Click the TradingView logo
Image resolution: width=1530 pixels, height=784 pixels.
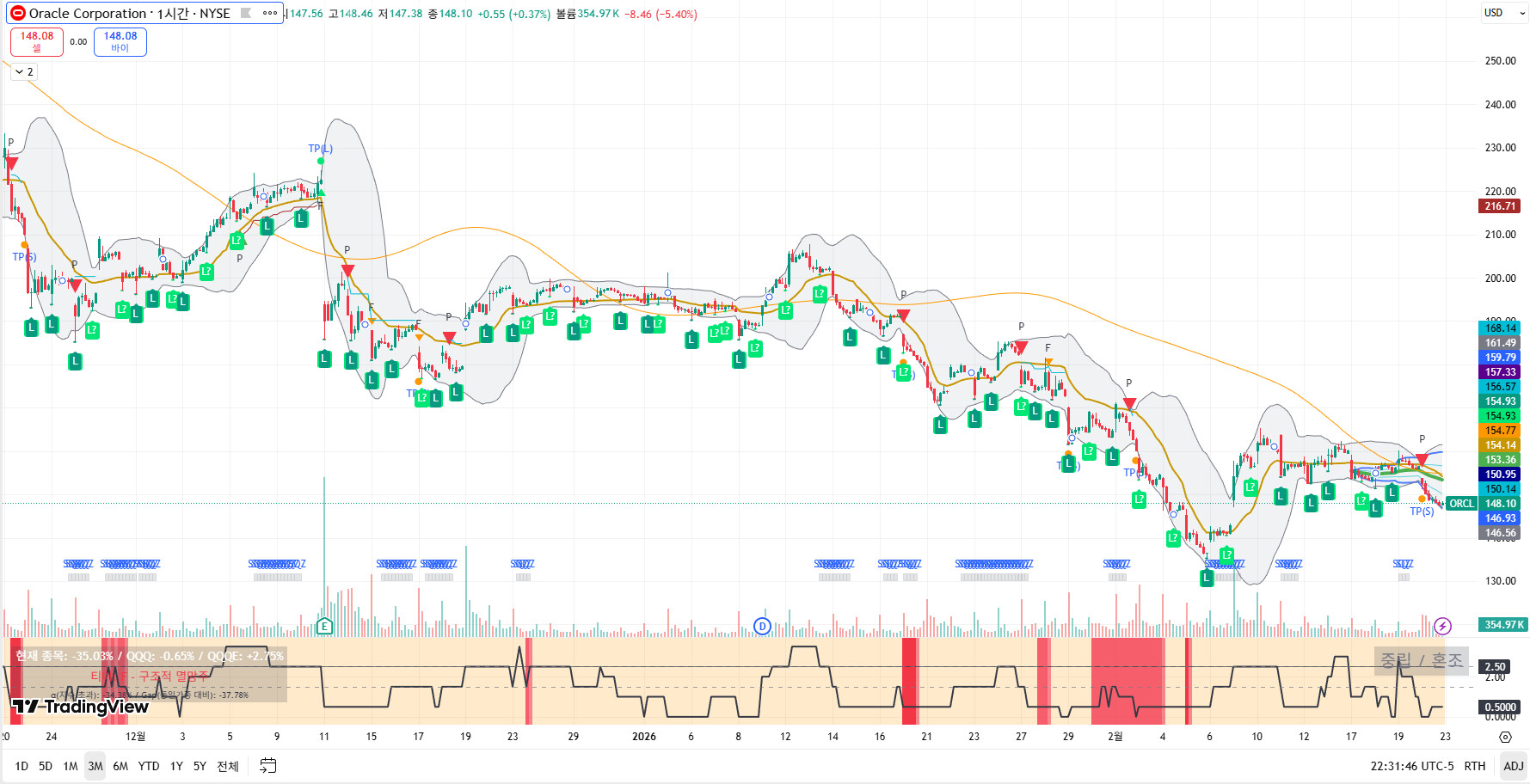tap(81, 707)
